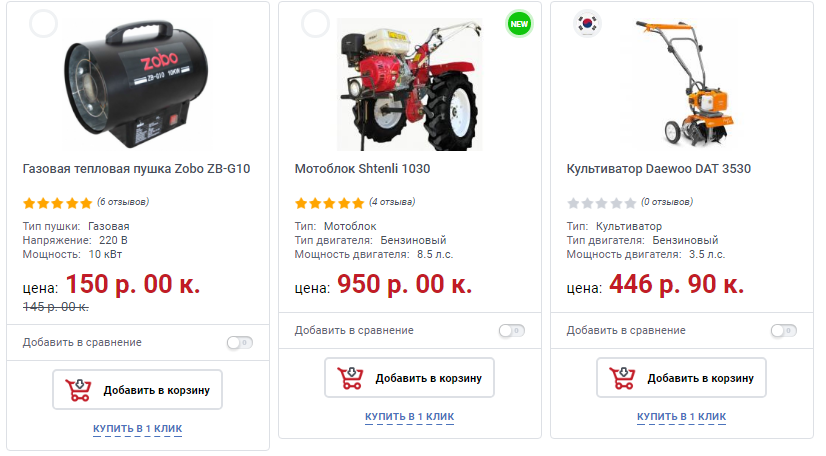Turn on comparison for Daewoo DAT 3530
Screen dimensions: 826x456
[783, 331]
